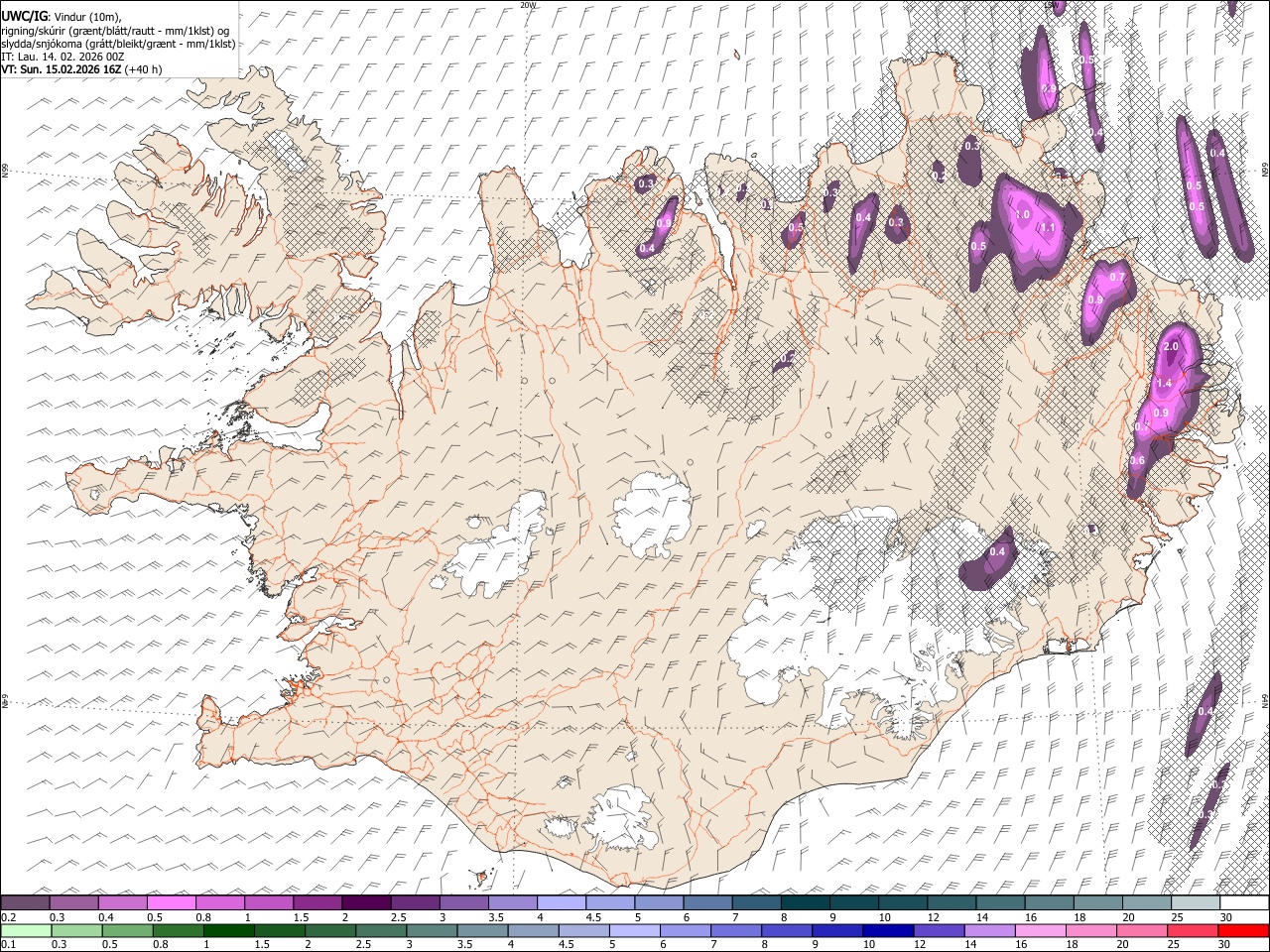Select the mauve 0.3–0.4 swatch in the upper scale

(x=74, y=903)
